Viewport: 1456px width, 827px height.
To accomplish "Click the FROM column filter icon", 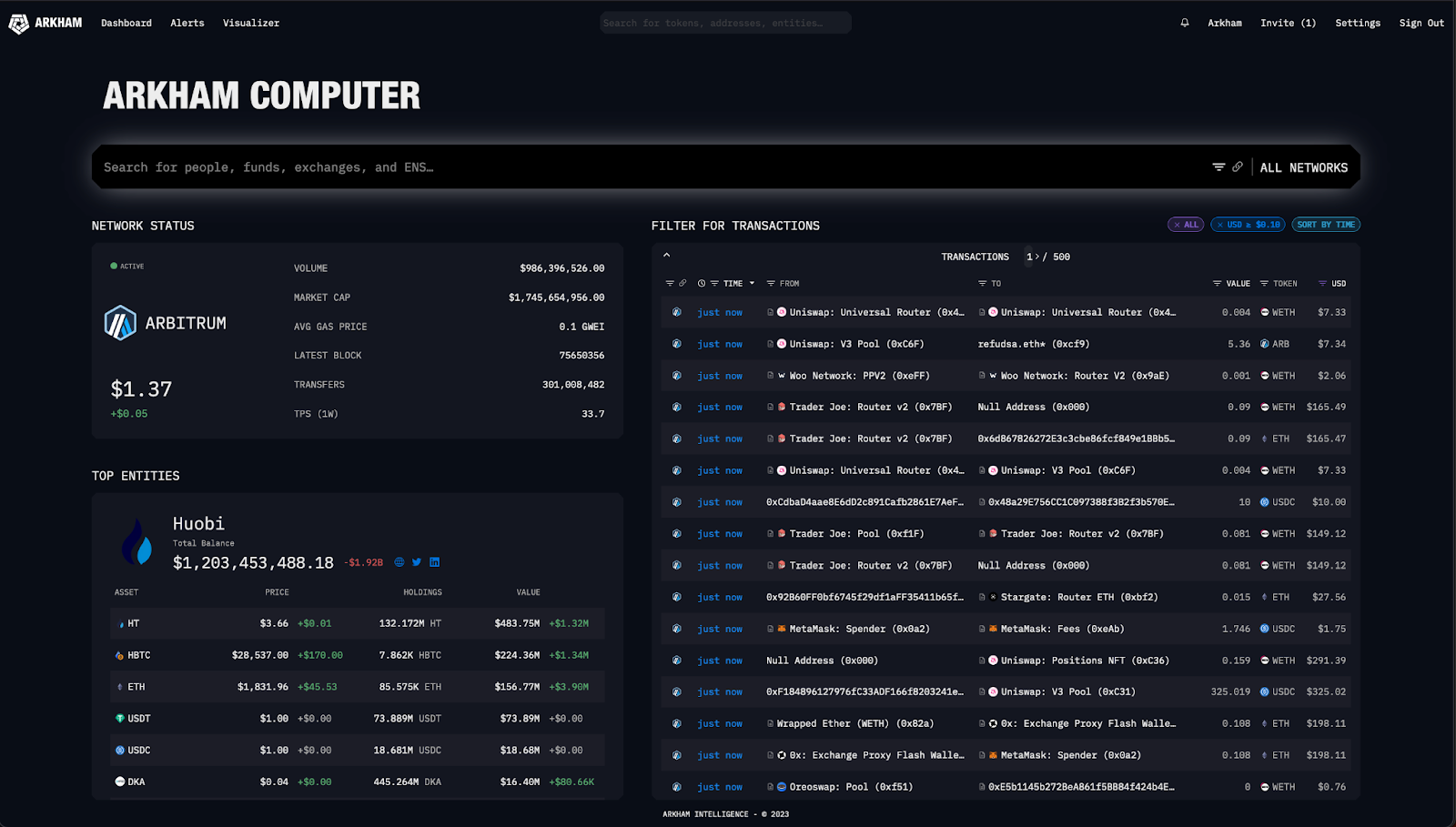I will 771,284.
